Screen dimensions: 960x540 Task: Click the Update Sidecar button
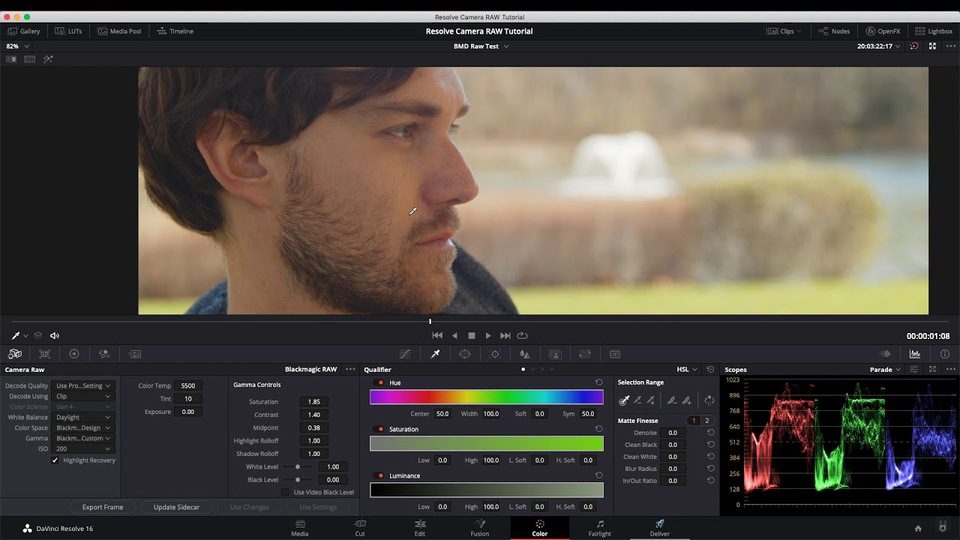(176, 507)
